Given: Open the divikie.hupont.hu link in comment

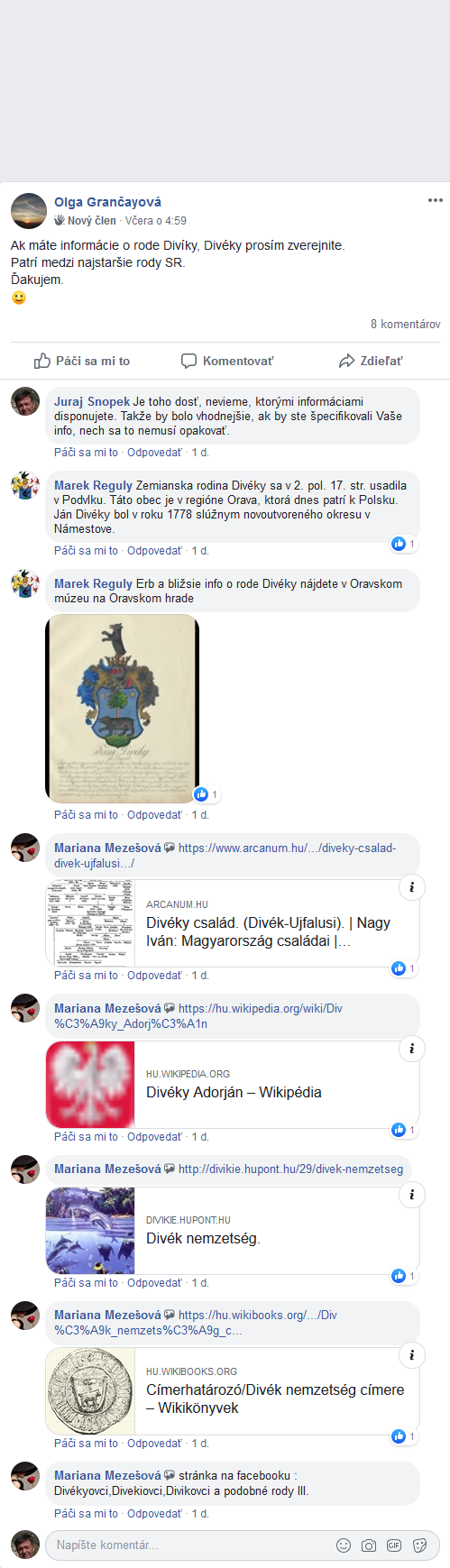Looking at the screenshot, I should point(290,1169).
